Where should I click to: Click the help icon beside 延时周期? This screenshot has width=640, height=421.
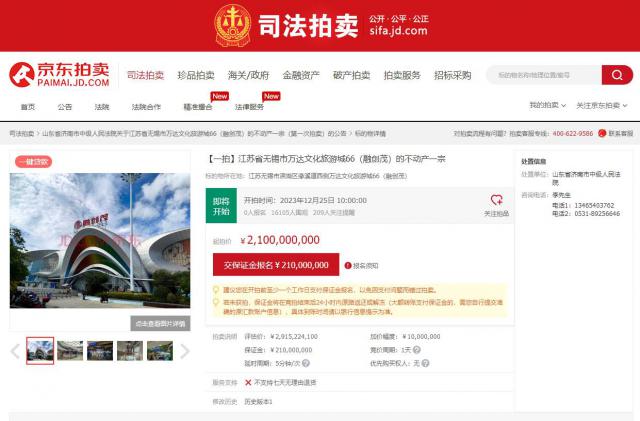(306, 363)
